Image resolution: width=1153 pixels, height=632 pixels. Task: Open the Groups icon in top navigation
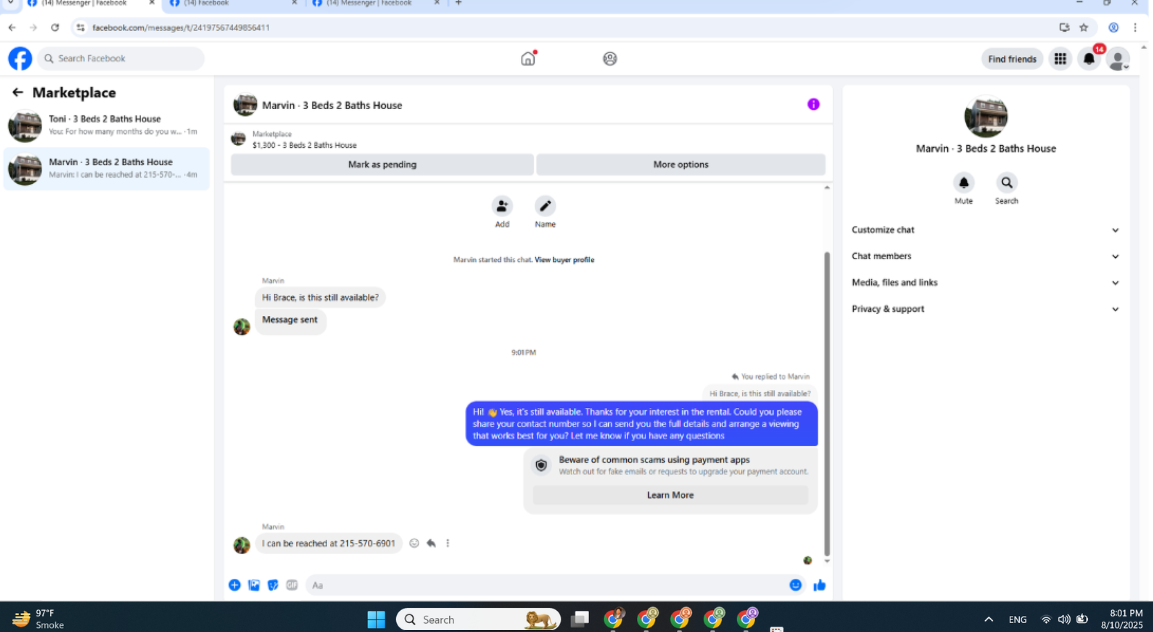coord(610,59)
